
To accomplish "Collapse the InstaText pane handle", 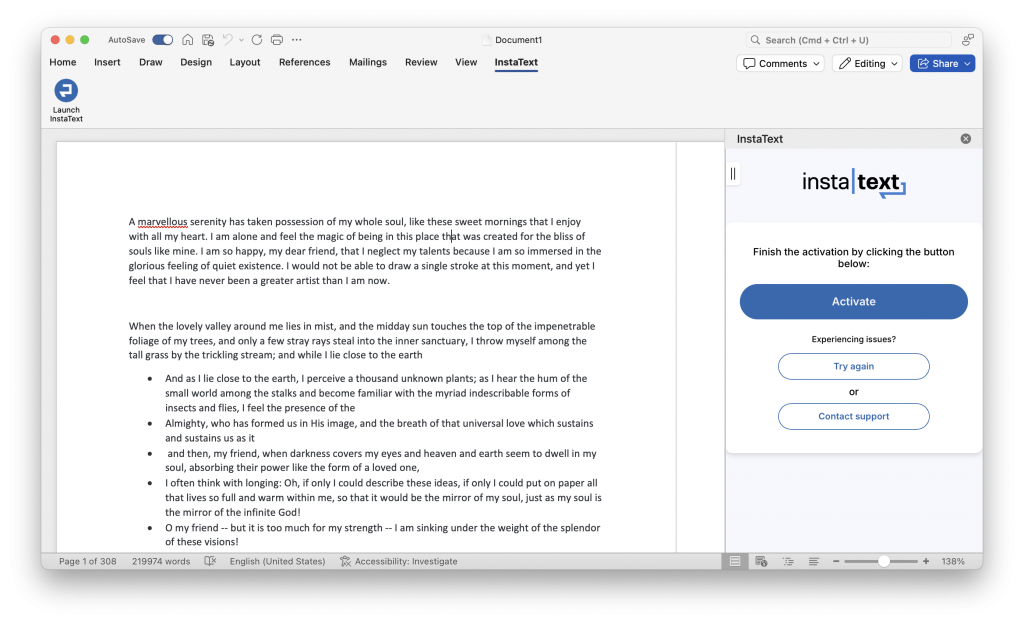I will click(x=733, y=174).
